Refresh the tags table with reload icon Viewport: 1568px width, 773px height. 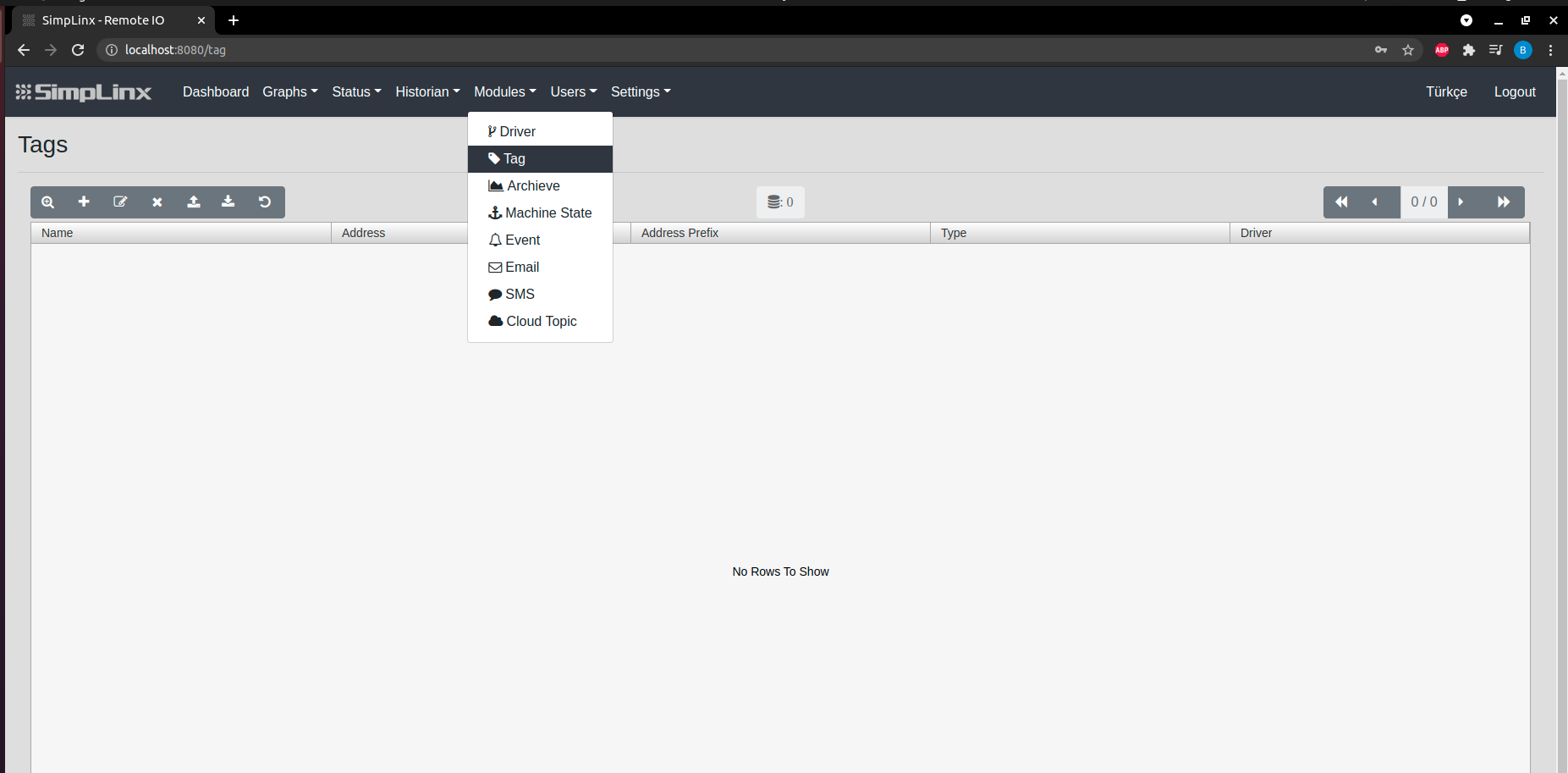(x=265, y=202)
